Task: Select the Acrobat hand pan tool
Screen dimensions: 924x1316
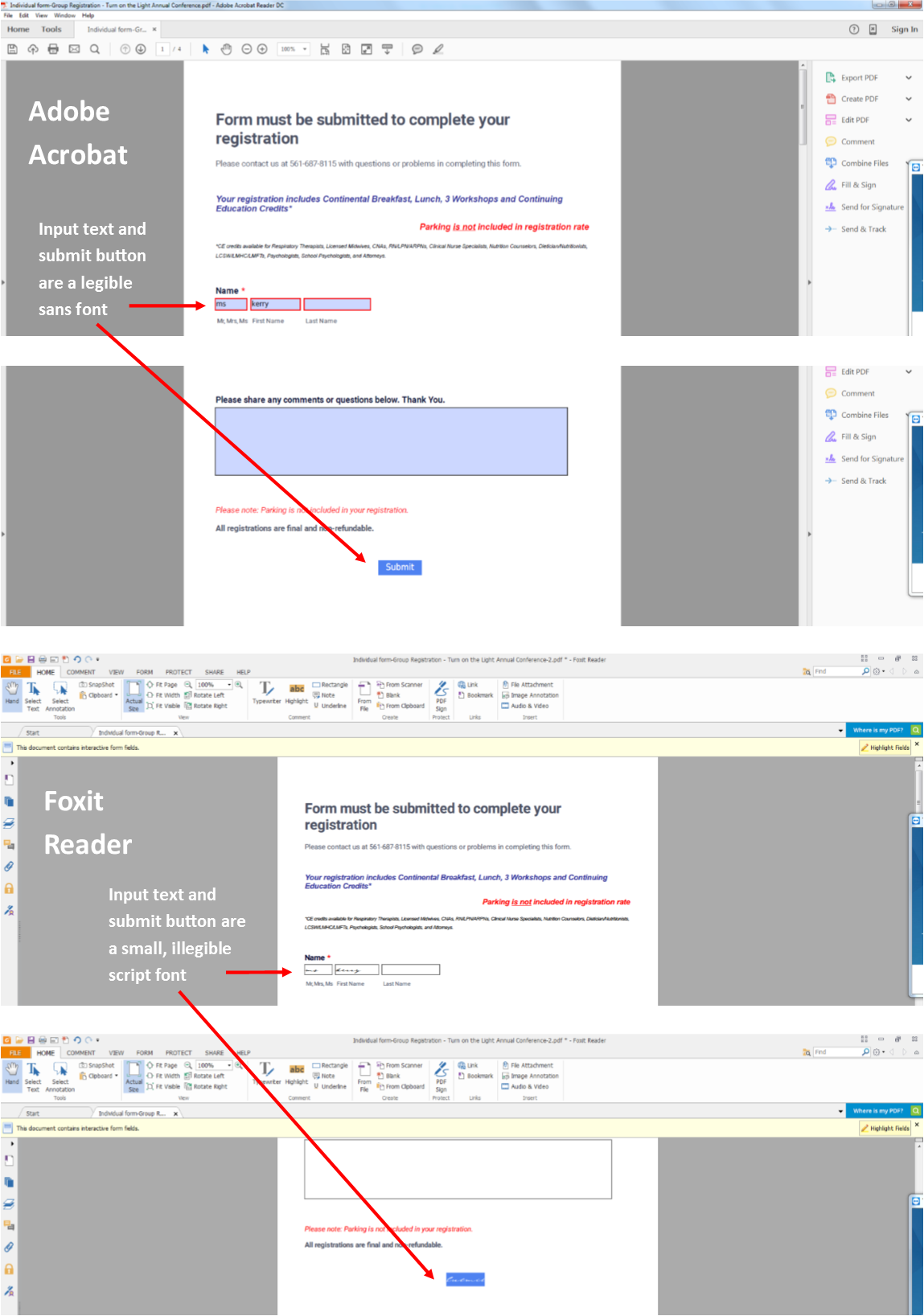Action: tap(226, 49)
